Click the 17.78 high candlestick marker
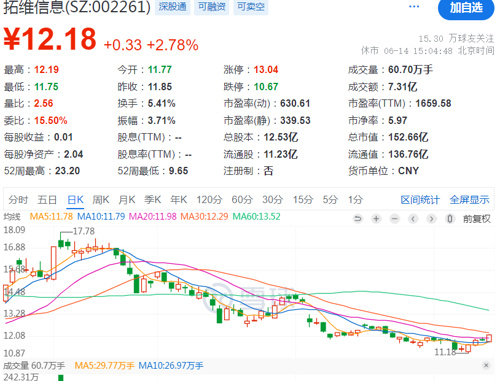Screen dimensions: 500x381 (83, 231)
